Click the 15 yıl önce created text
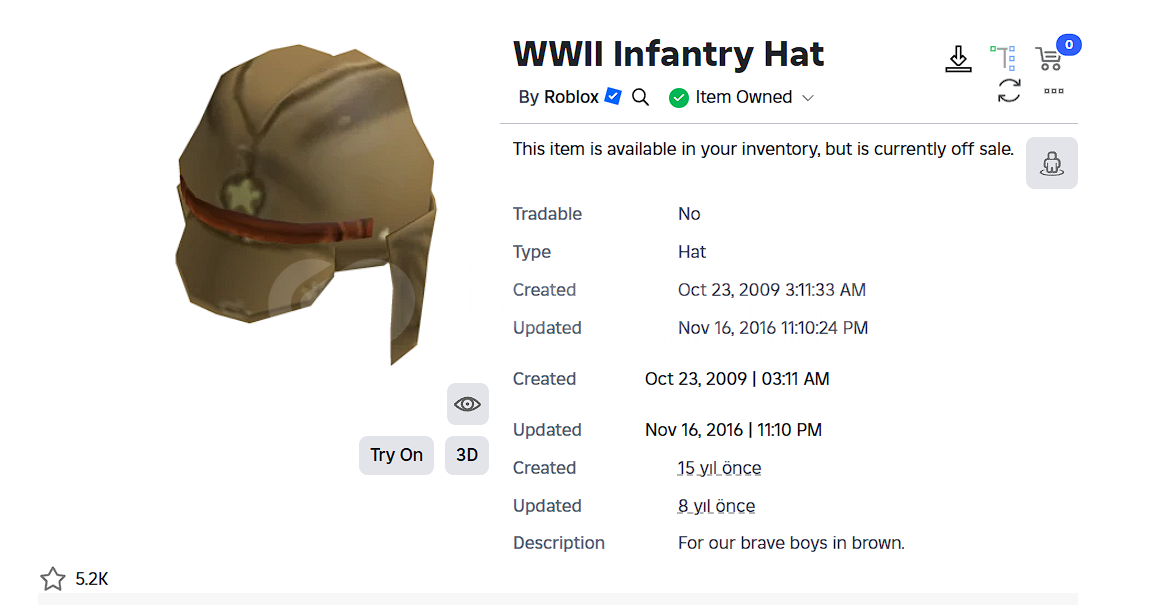This screenshot has width=1160, height=605. click(x=719, y=468)
